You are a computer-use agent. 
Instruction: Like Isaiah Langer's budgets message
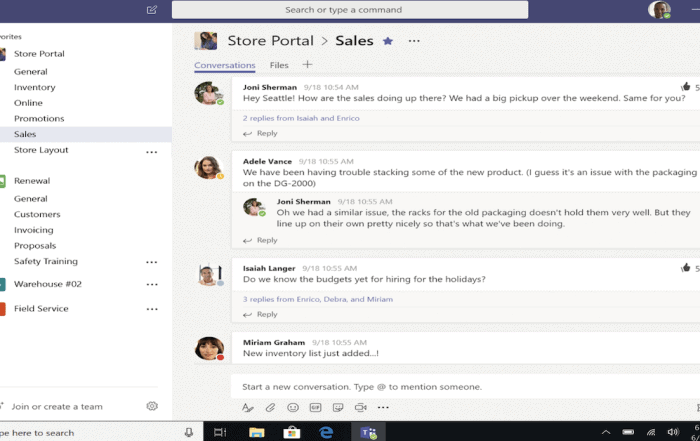click(x=686, y=267)
